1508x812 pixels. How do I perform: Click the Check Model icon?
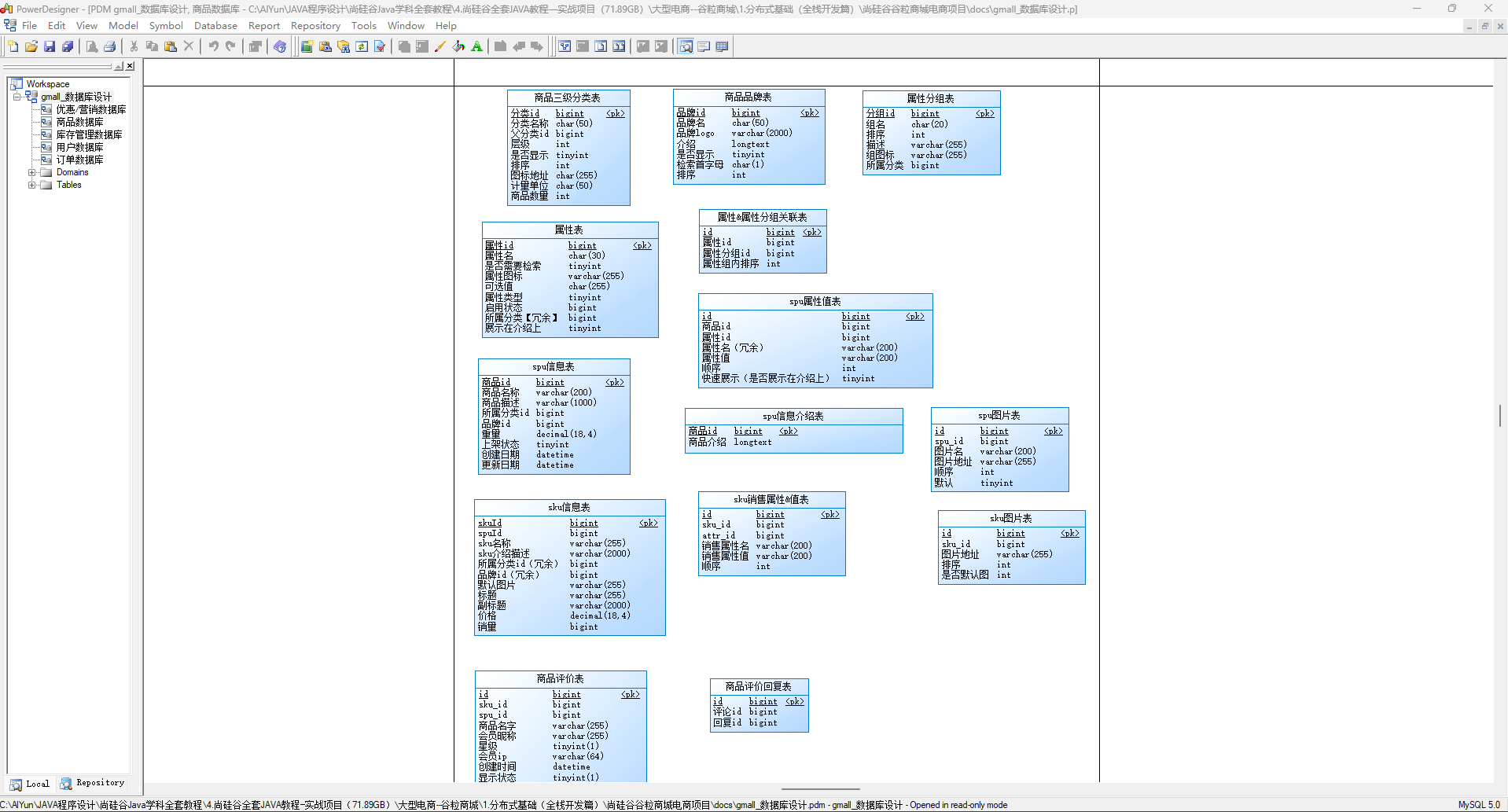(x=380, y=46)
